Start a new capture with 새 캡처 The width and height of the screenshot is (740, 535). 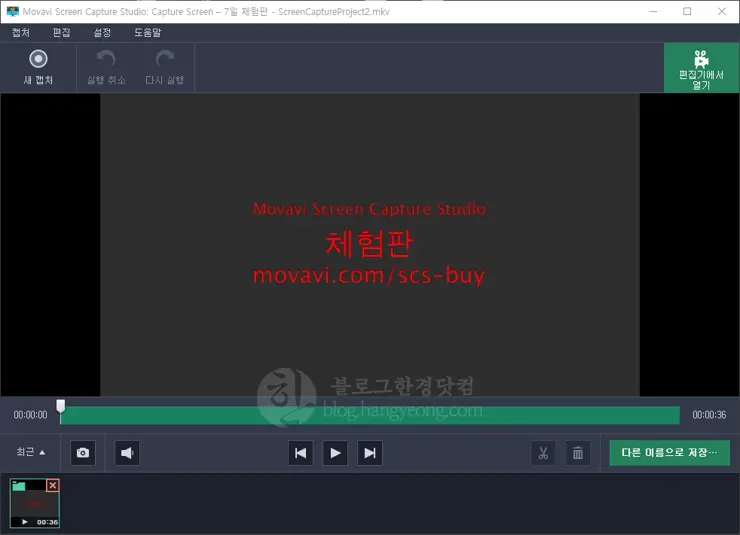[x=38, y=67]
